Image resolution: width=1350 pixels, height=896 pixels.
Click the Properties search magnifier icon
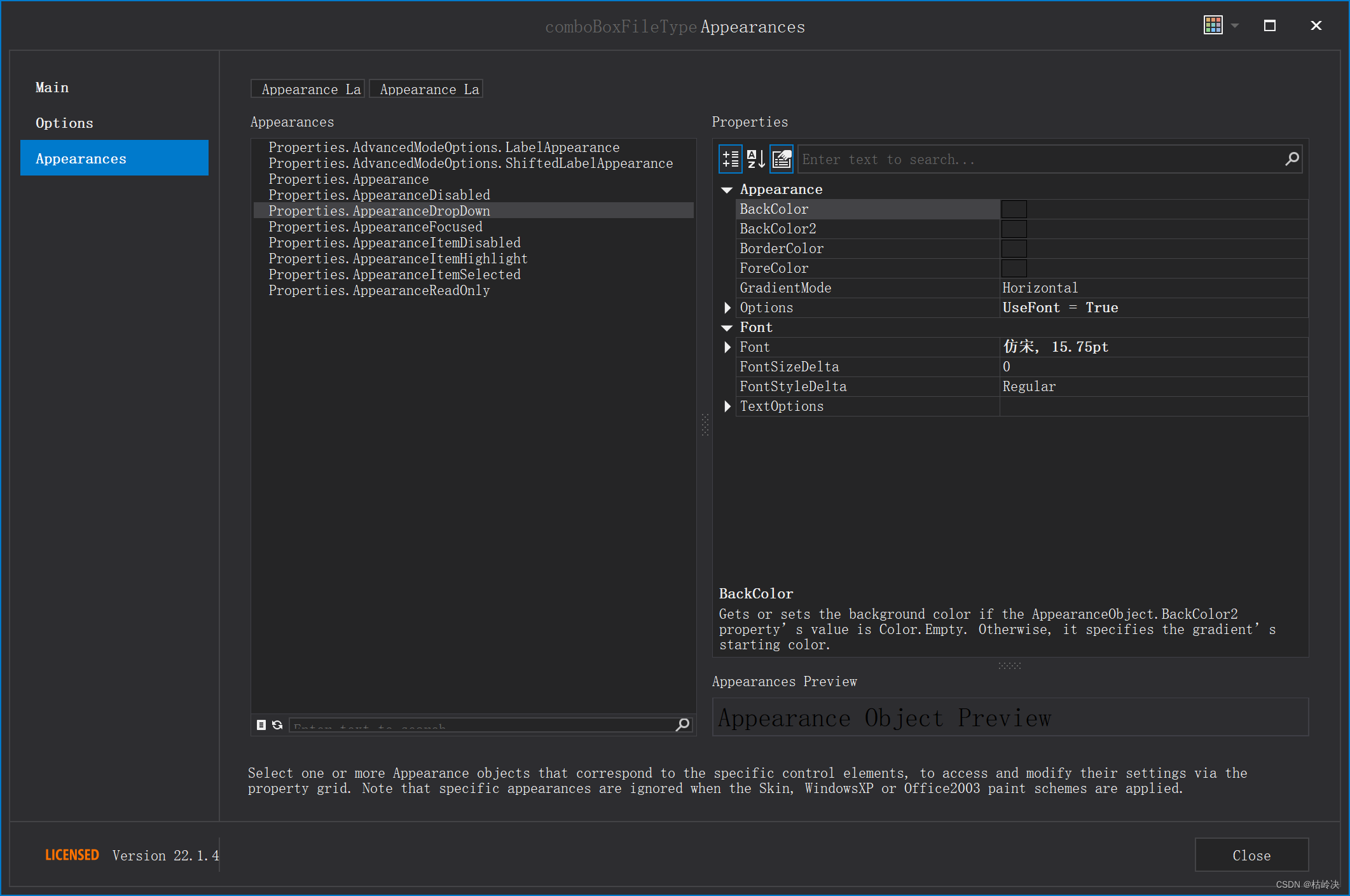[x=1291, y=159]
